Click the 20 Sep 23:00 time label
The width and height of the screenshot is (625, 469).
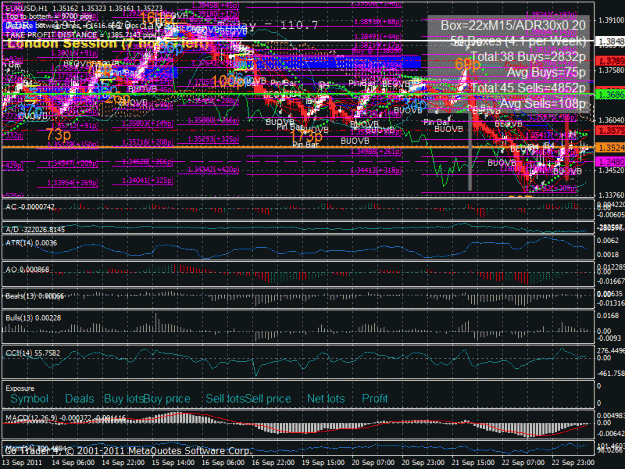(x=423, y=463)
